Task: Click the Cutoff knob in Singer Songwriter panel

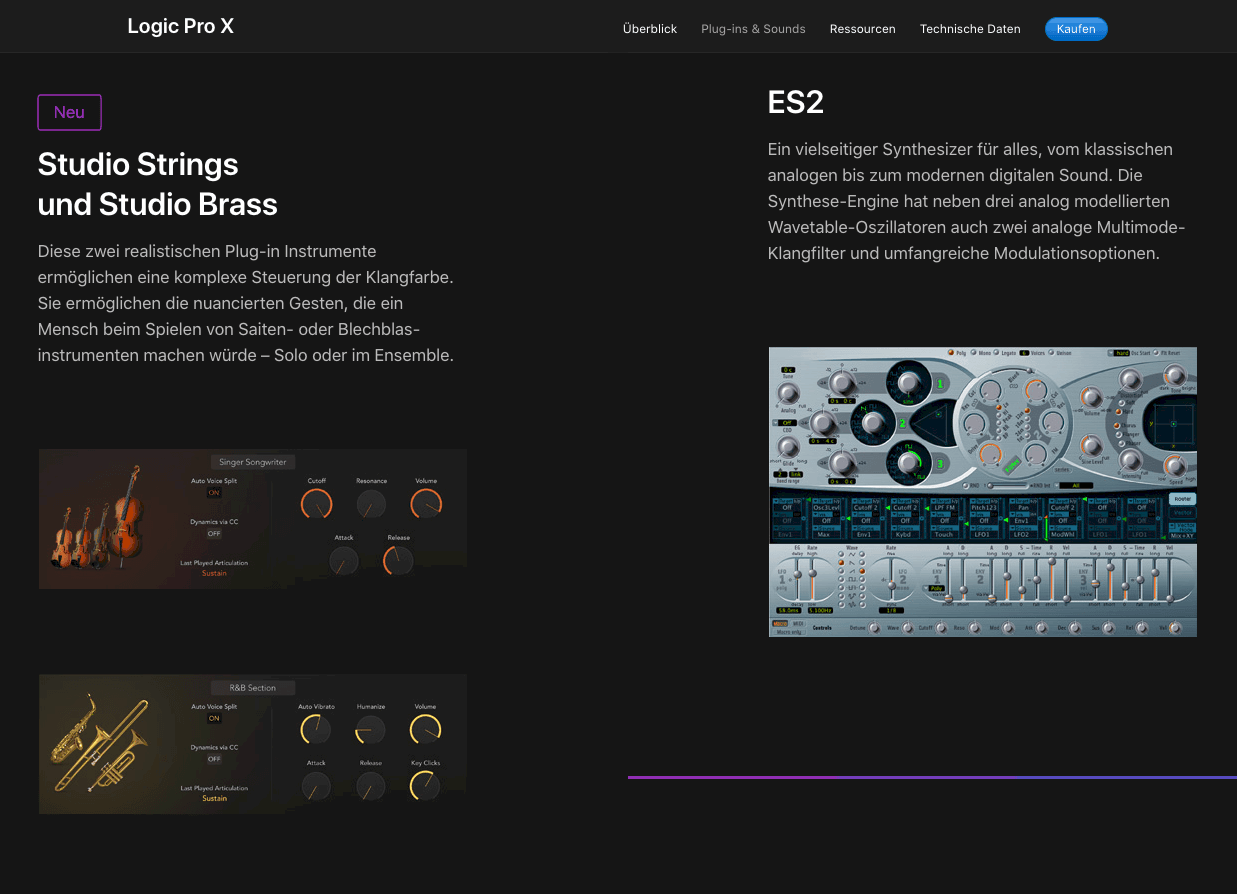Action: point(317,504)
